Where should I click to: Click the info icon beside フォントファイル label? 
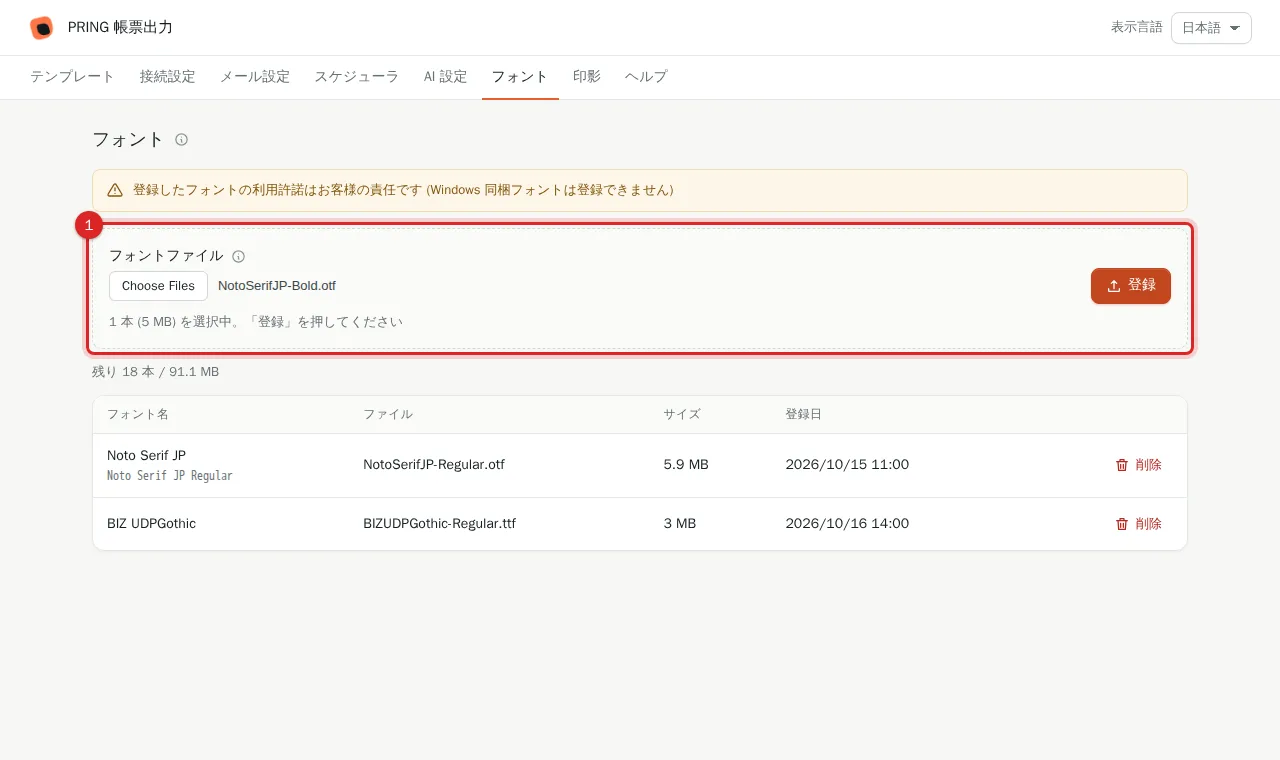coord(238,257)
